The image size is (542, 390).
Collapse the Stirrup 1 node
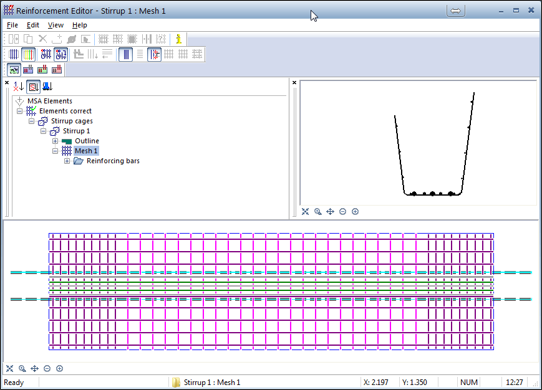(x=43, y=131)
